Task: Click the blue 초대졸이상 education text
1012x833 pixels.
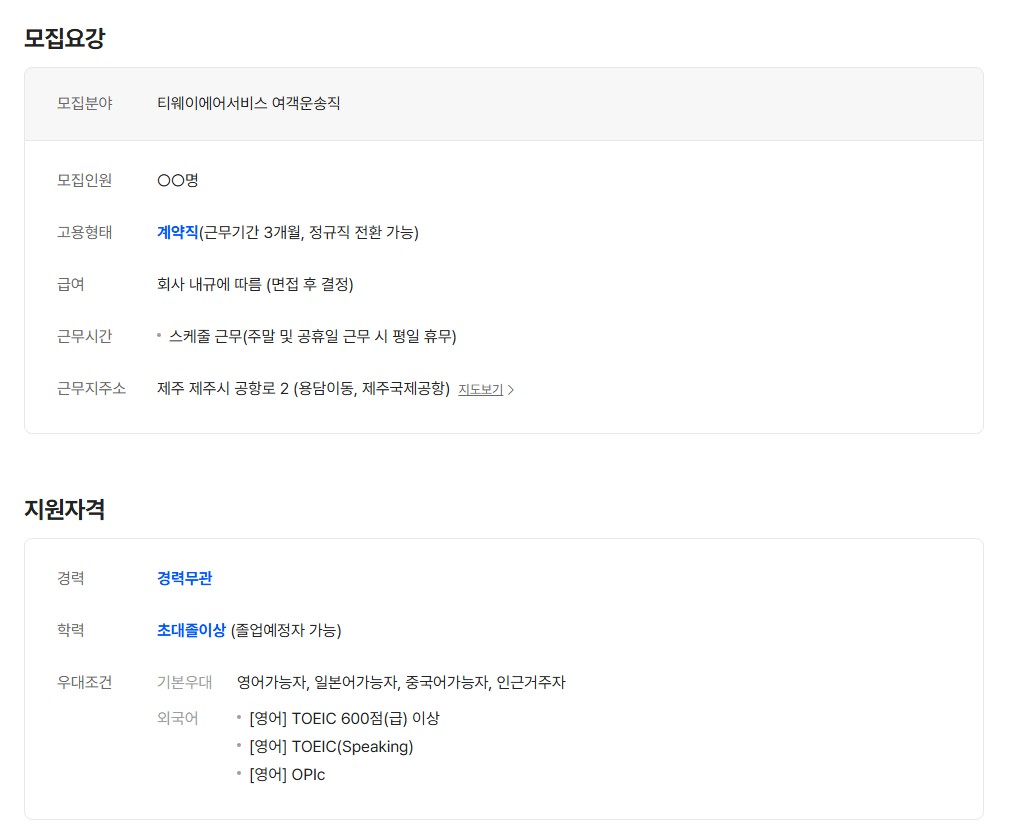Action: point(191,630)
